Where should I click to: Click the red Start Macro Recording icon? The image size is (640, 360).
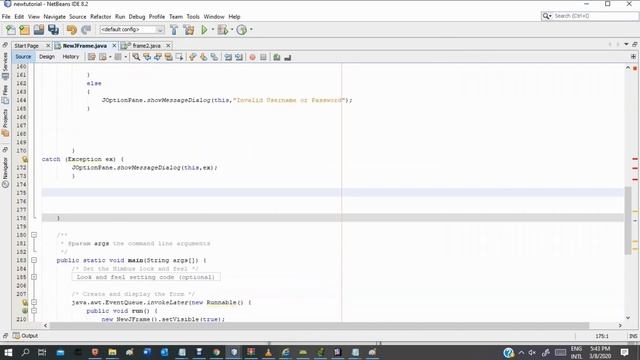click(x=252, y=57)
